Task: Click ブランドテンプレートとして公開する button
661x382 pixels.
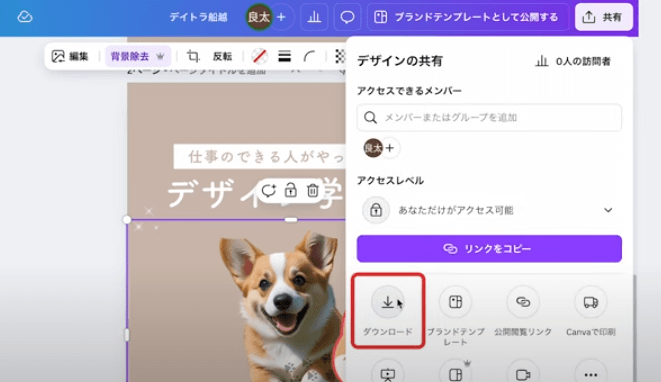Action: click(x=467, y=17)
